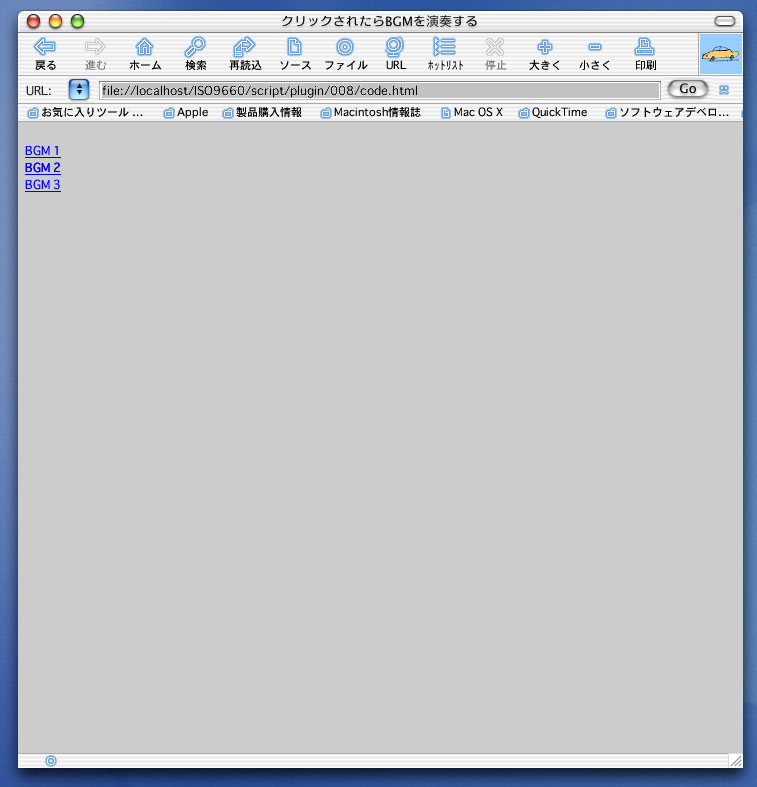Viewport: 757px width, 787px height.
Task: Open the ホットリスト hotlist
Action: pos(445,53)
